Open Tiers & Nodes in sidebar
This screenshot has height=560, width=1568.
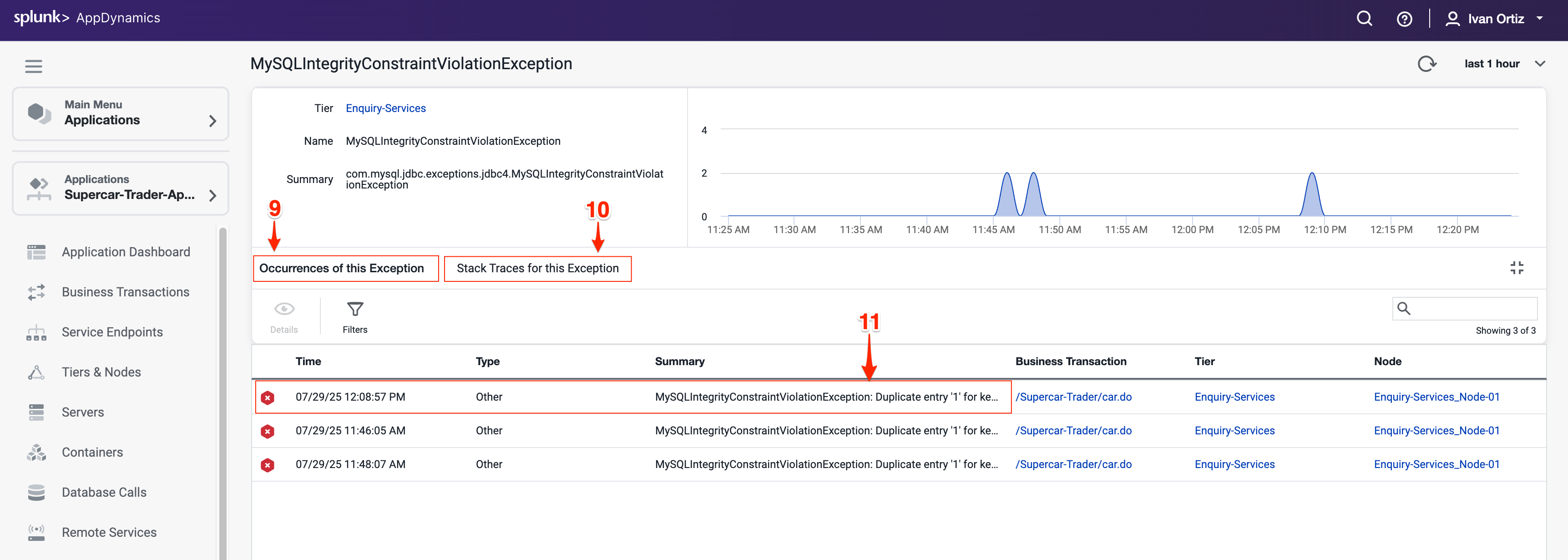point(101,372)
